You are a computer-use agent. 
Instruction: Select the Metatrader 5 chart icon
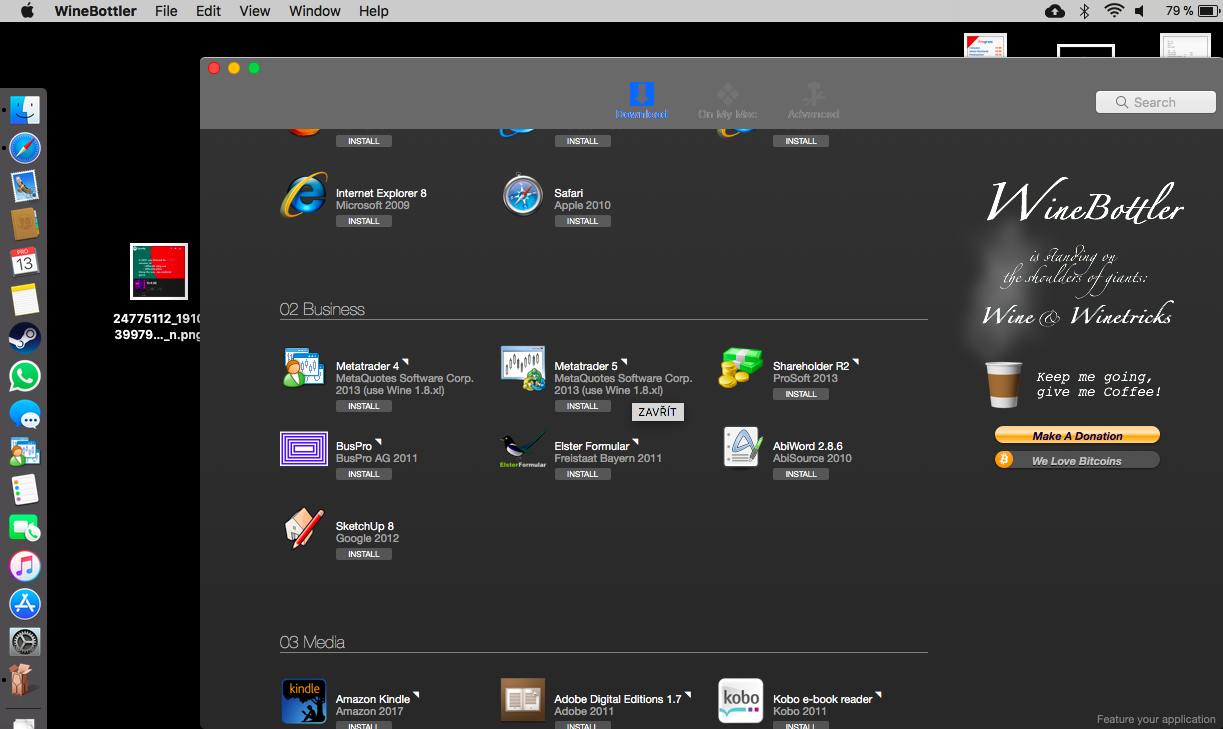pos(523,368)
